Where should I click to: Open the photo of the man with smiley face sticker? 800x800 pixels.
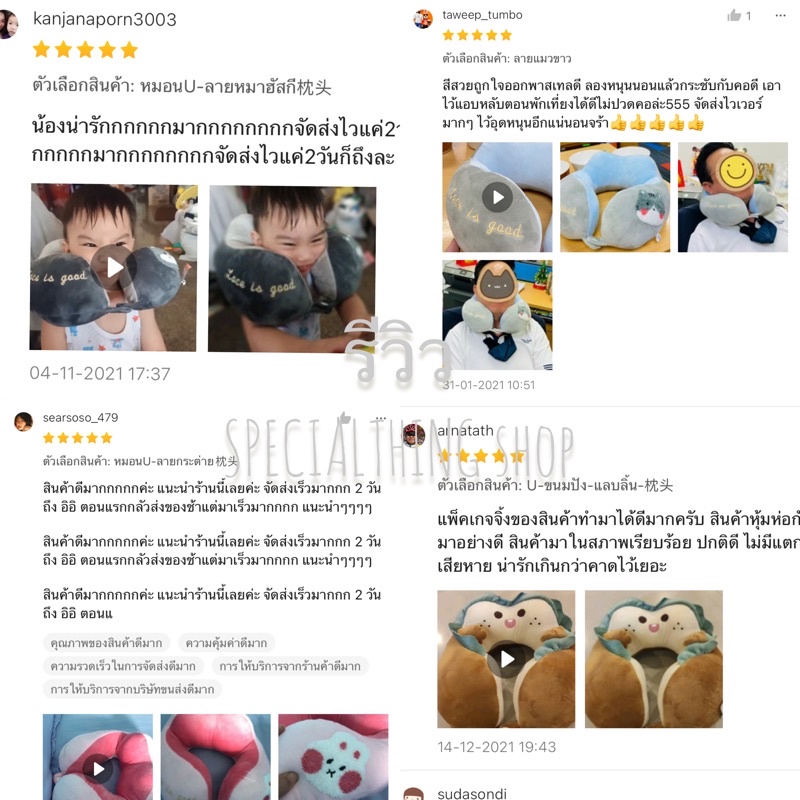click(733, 197)
